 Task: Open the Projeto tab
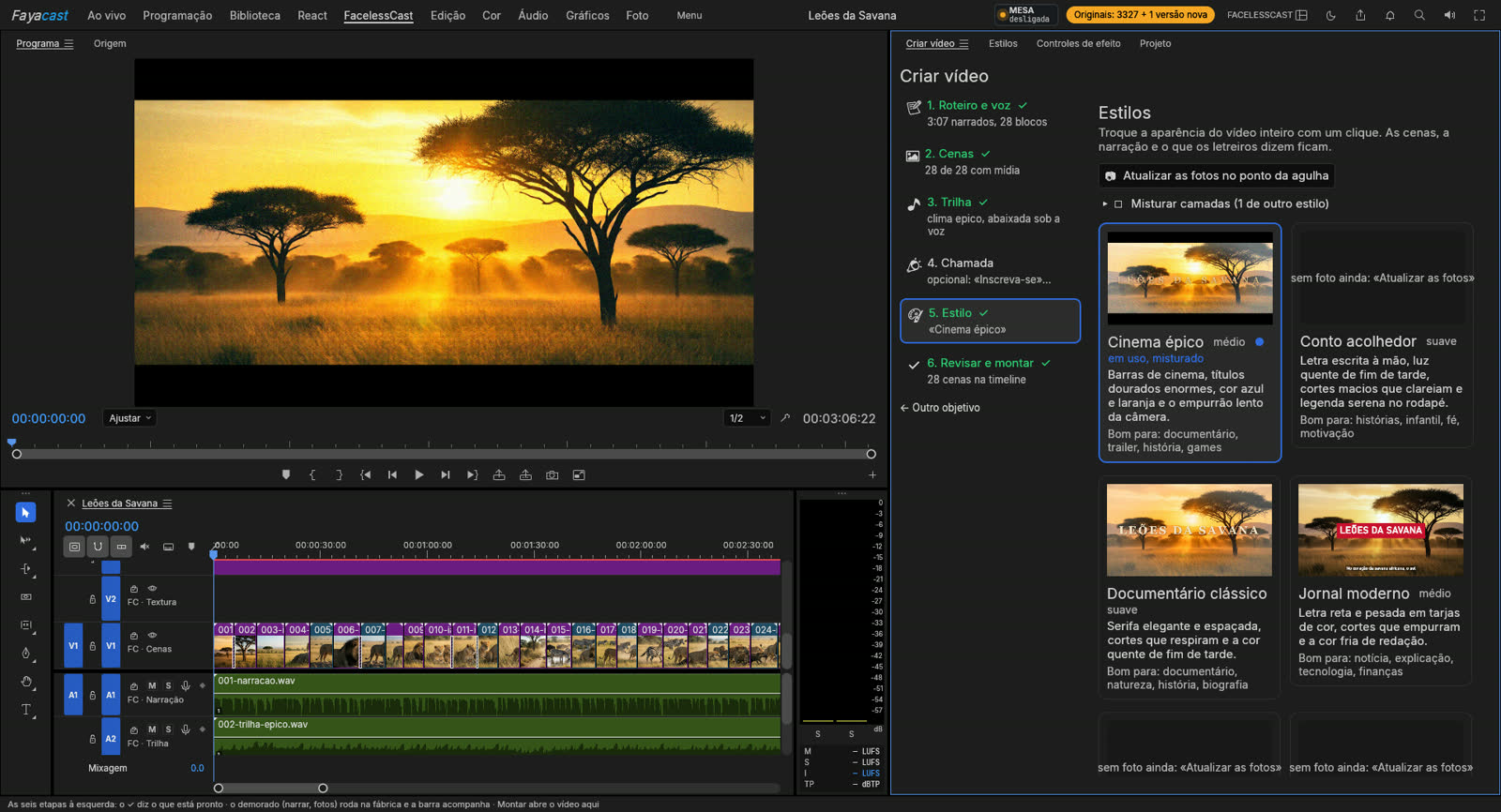coord(1155,43)
